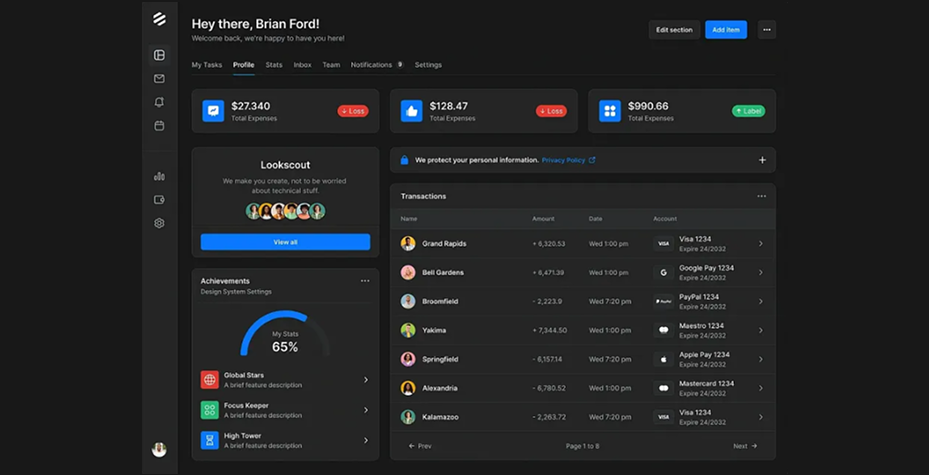This screenshot has height=475, width=929.
Task: Click the Grand Rapids avatar
Action: point(408,243)
